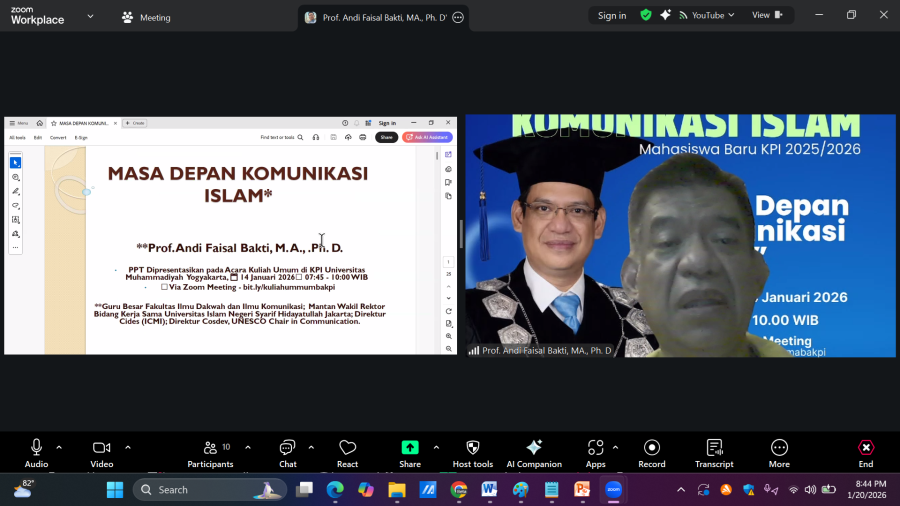Image resolution: width=900 pixels, height=506 pixels.
Task: Open the Windows Start menu
Action: click(x=115, y=490)
